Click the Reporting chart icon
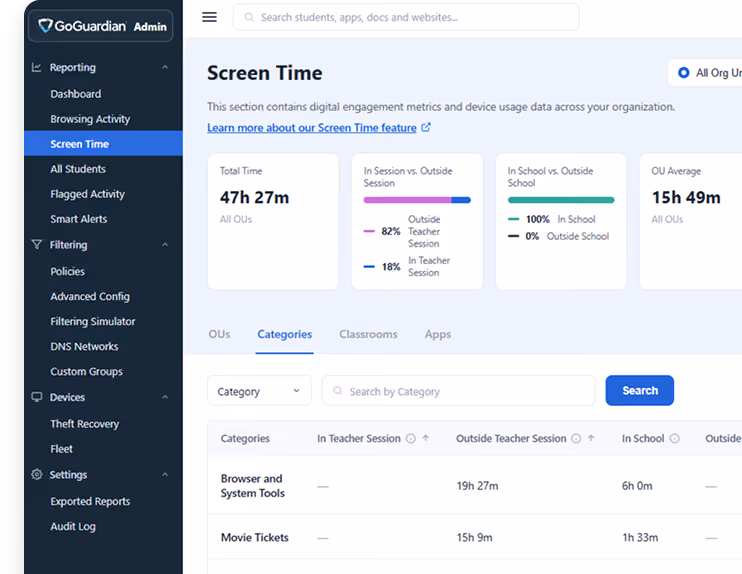The height and width of the screenshot is (574, 742). [36, 67]
